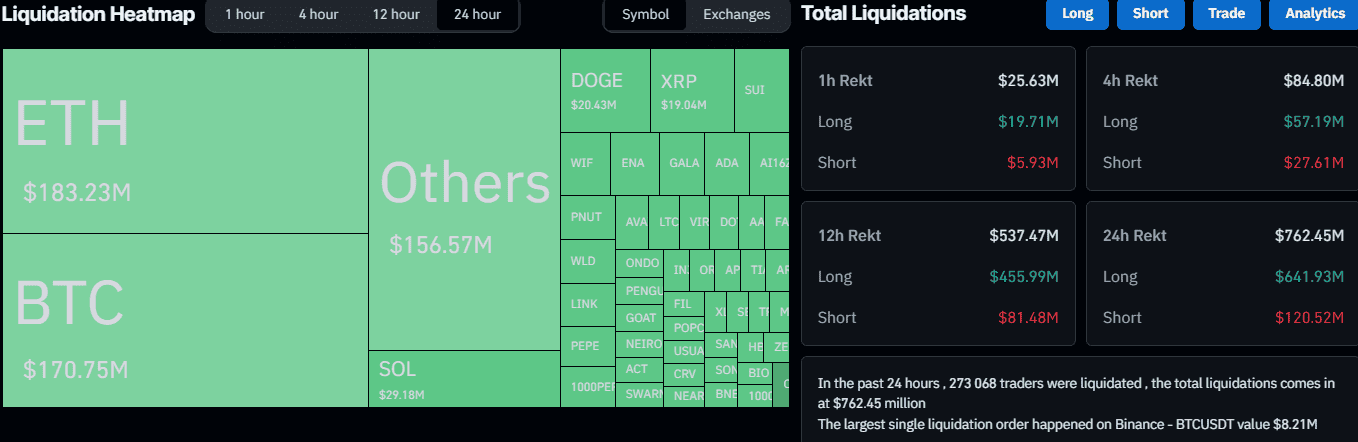Choose the 12 hour timeframe
This screenshot has width=1358, height=442.
click(x=396, y=15)
